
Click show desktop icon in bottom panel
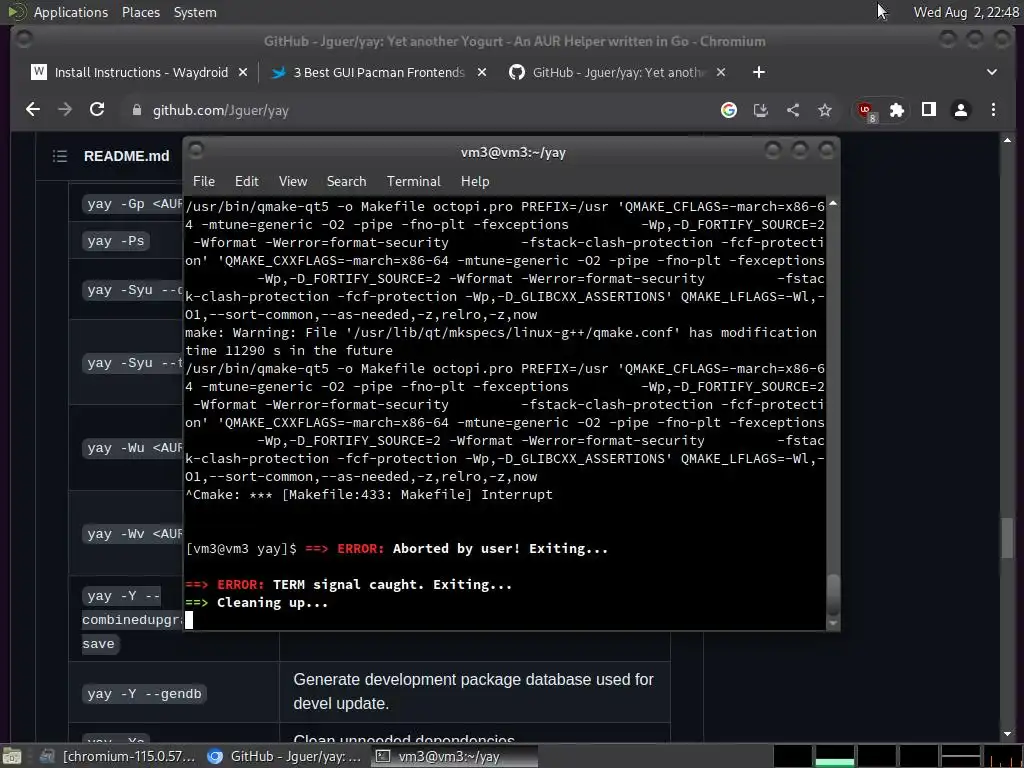coord(12,756)
